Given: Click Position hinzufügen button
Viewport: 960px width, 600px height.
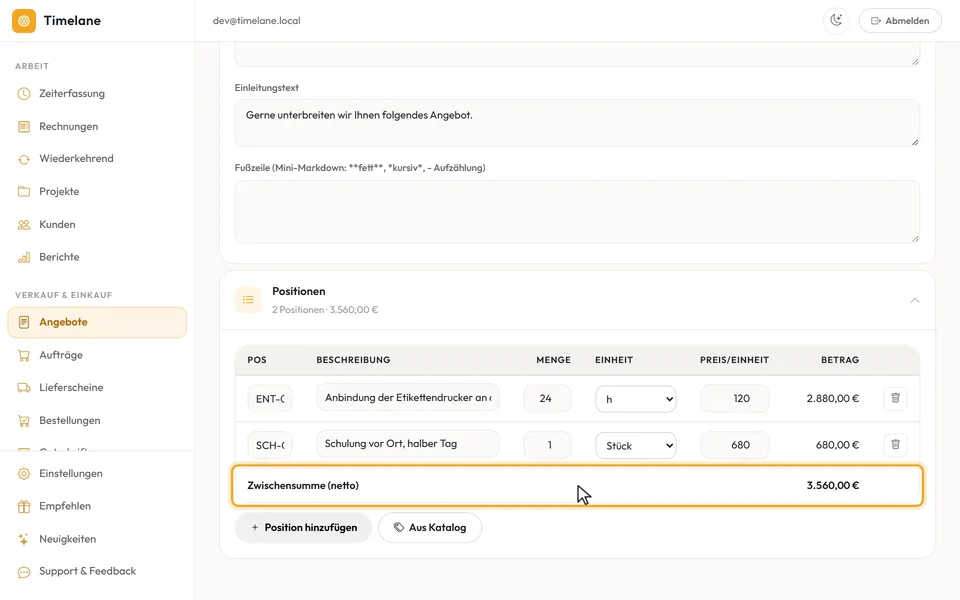Looking at the screenshot, I should (x=304, y=528).
